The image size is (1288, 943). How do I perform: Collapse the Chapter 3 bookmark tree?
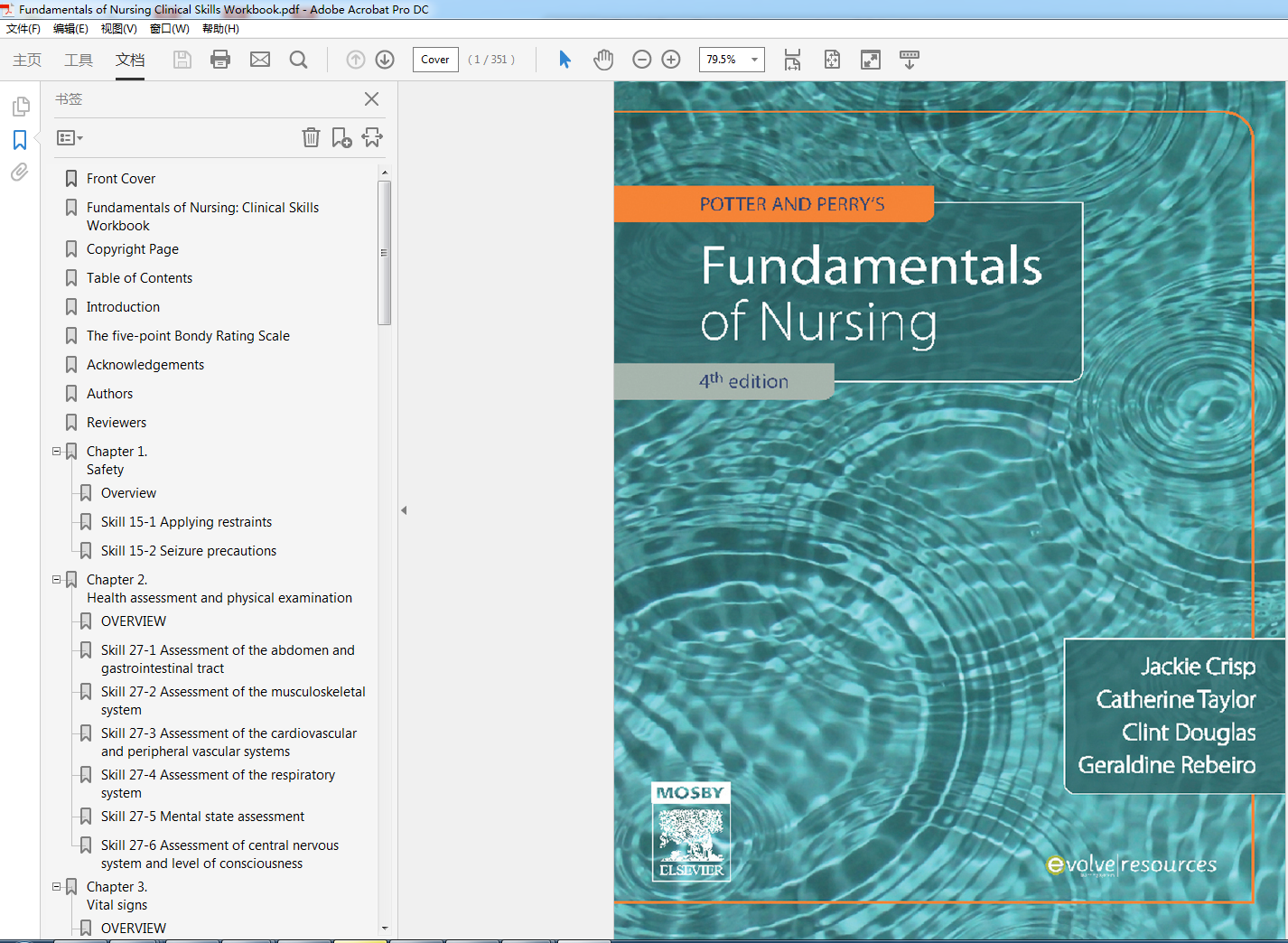click(56, 886)
